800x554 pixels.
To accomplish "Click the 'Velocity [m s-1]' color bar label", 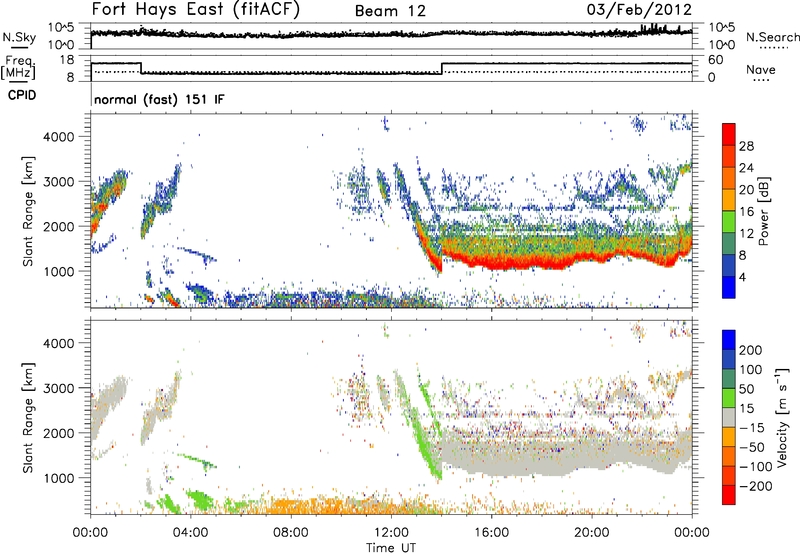I will click(781, 417).
